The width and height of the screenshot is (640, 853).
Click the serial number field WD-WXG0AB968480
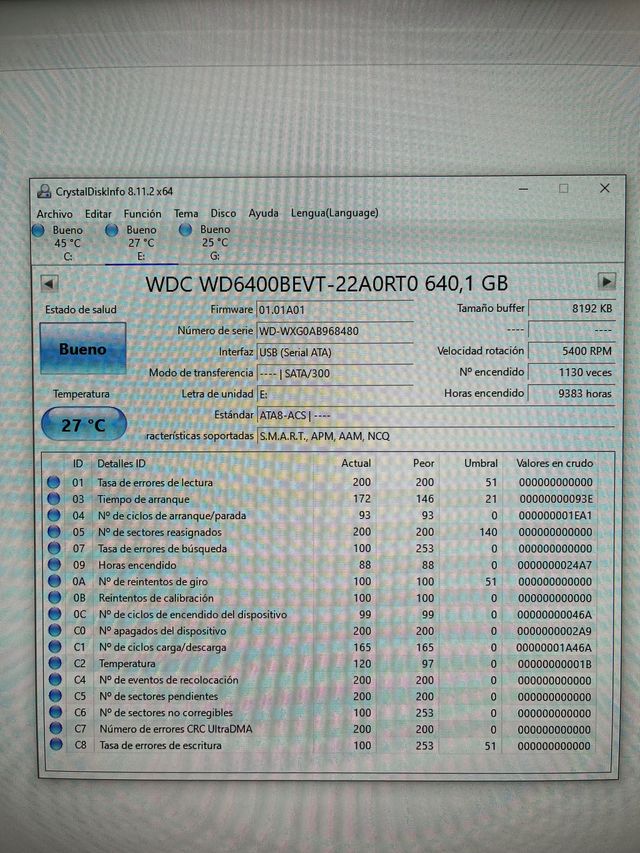[x=335, y=331]
